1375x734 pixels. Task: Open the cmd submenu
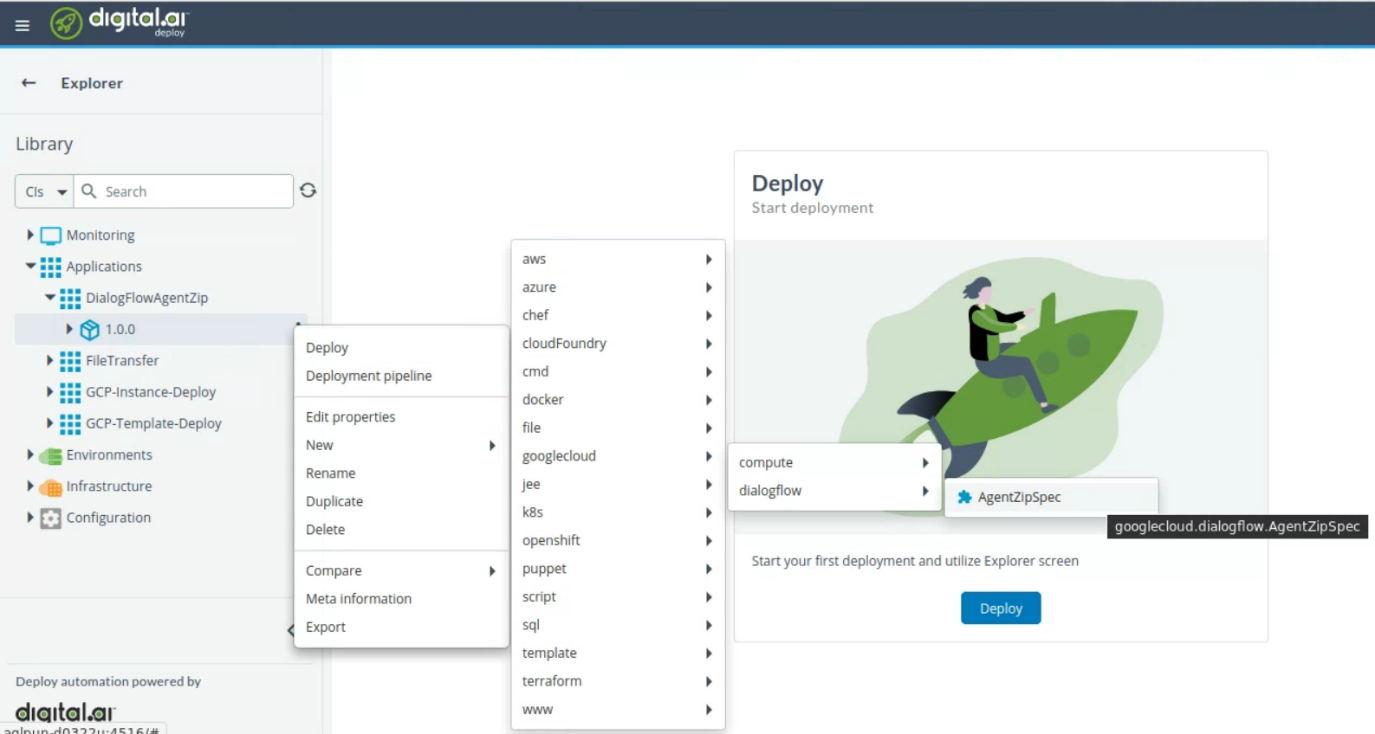[617, 371]
